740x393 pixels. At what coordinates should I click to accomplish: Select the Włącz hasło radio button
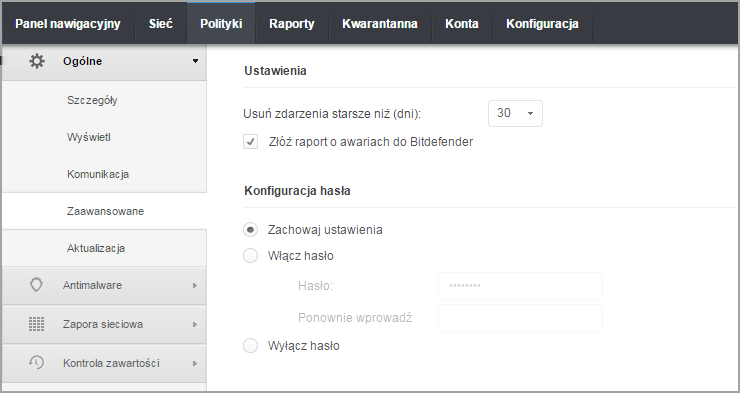[250, 256]
